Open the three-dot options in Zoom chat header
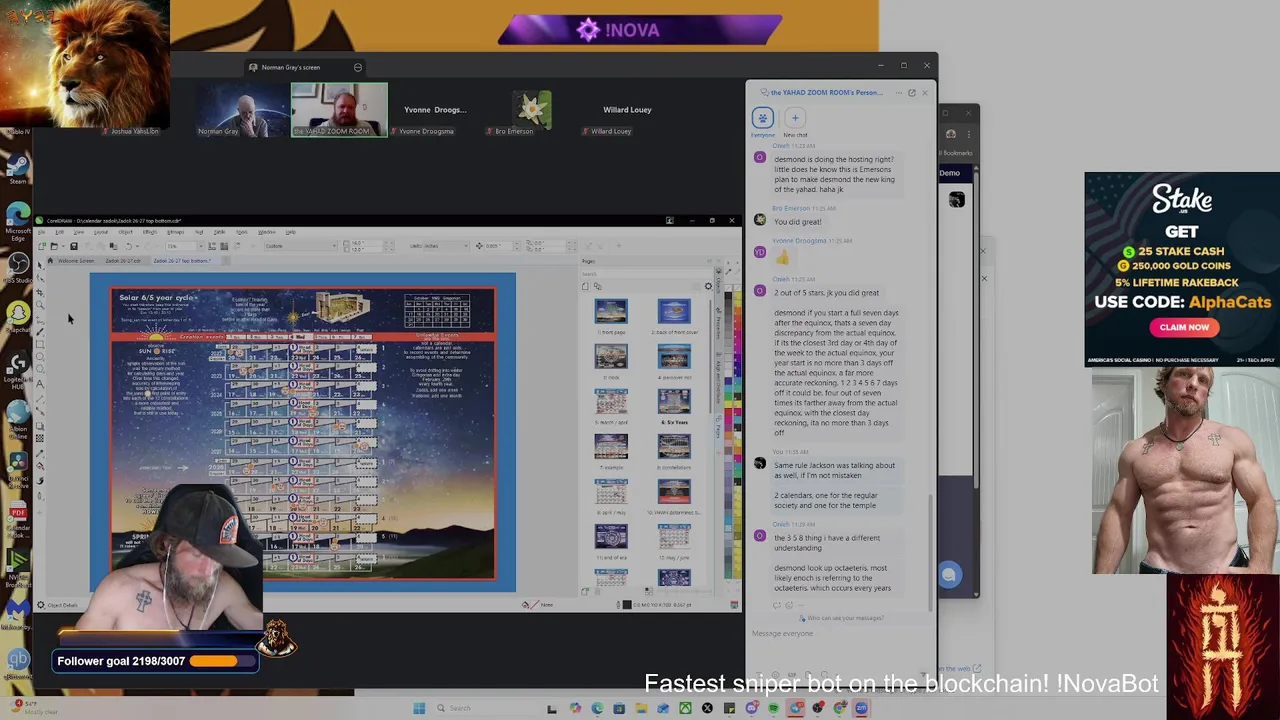The image size is (1280, 720). pos(899,93)
